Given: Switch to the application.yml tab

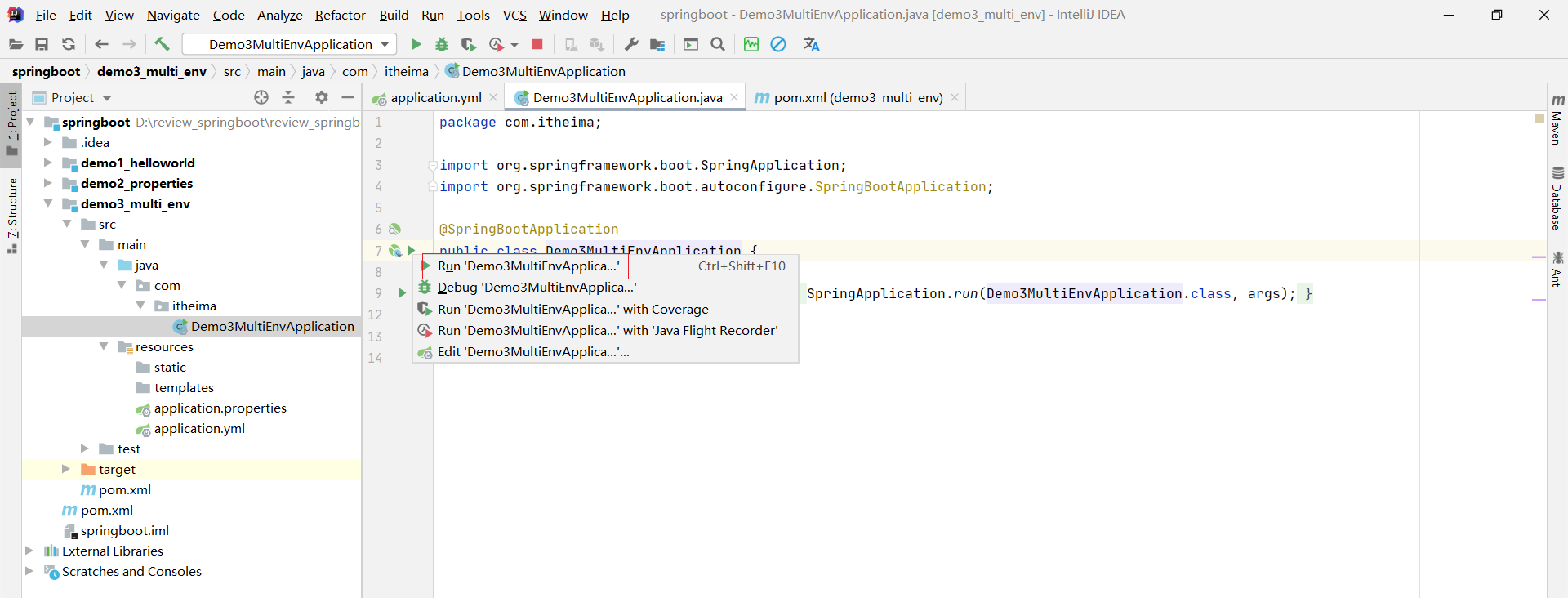Looking at the screenshot, I should point(436,97).
